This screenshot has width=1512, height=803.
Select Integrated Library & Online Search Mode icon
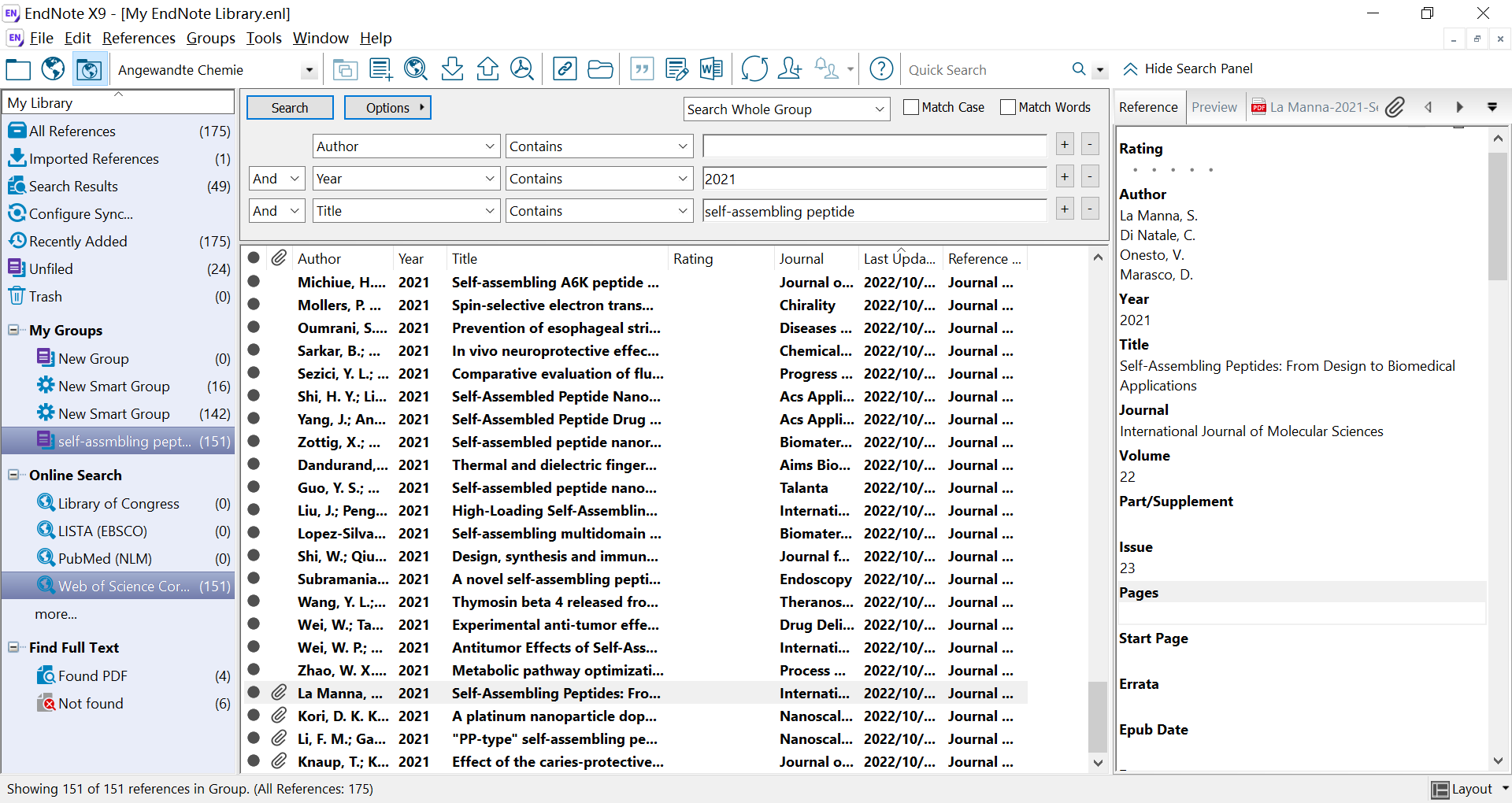pos(88,69)
